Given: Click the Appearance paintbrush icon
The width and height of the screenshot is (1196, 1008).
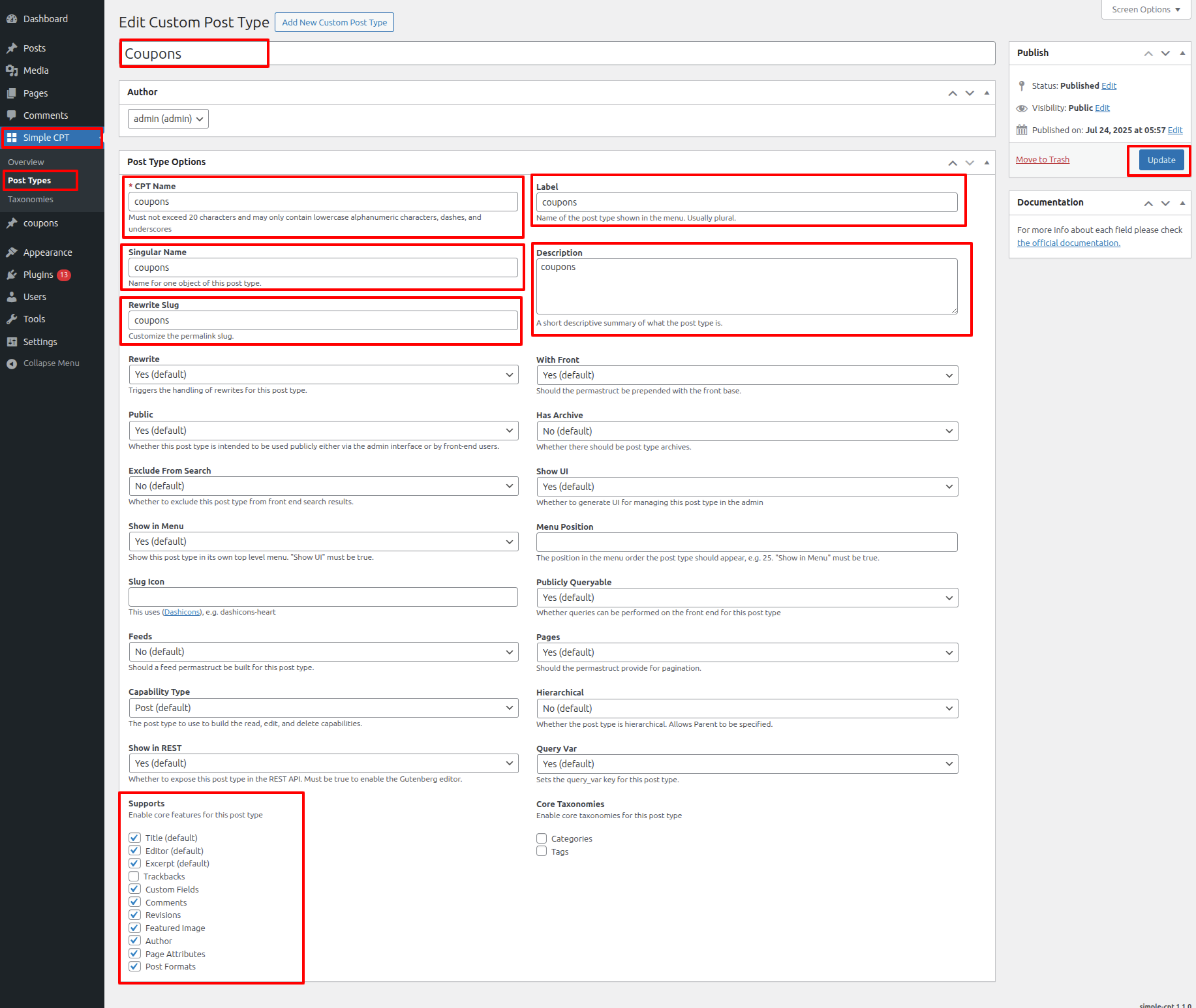Looking at the screenshot, I should (x=12, y=252).
